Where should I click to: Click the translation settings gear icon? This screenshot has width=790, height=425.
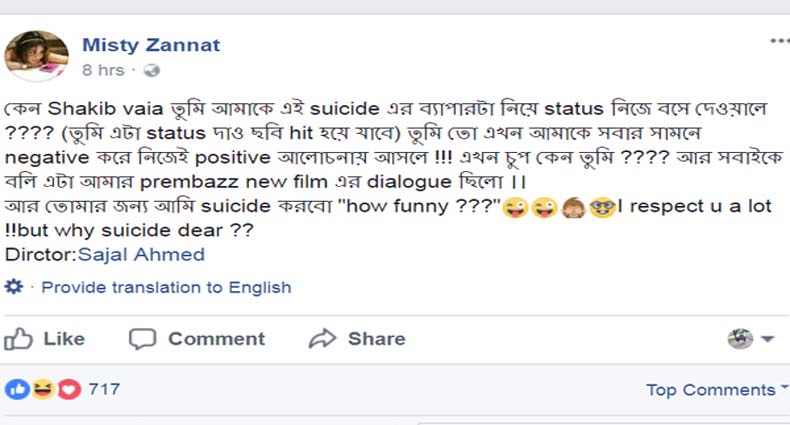coord(14,287)
